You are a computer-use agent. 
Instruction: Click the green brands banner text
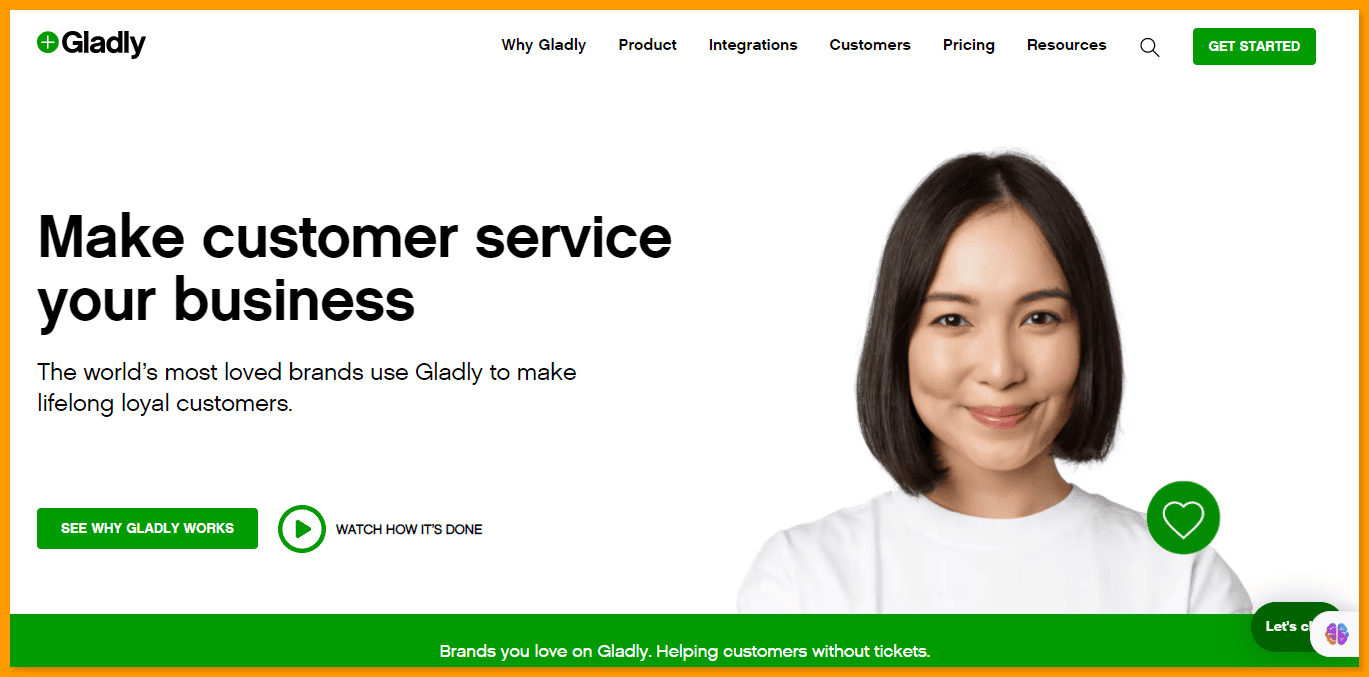pos(685,651)
